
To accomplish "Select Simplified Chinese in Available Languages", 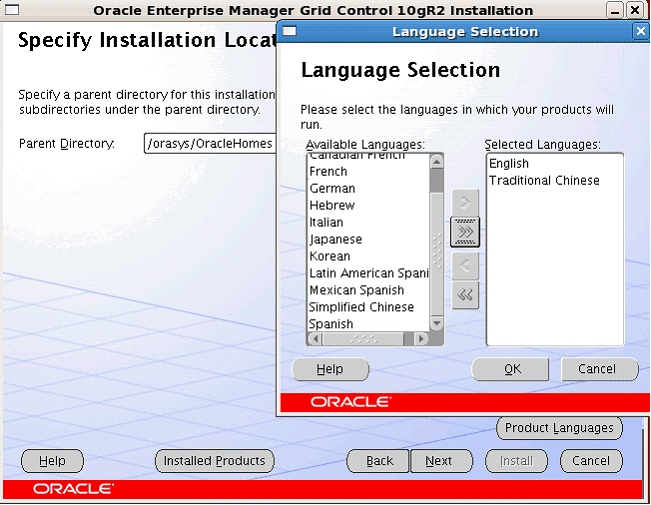I will click(x=369, y=307).
